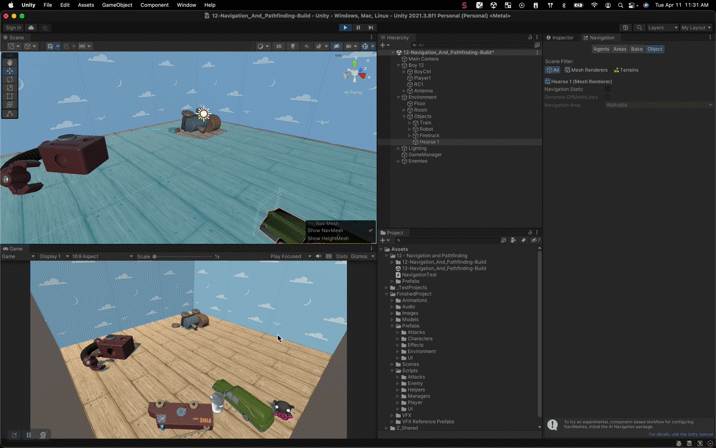Click the Bake button in Navigation panel

click(x=636, y=49)
